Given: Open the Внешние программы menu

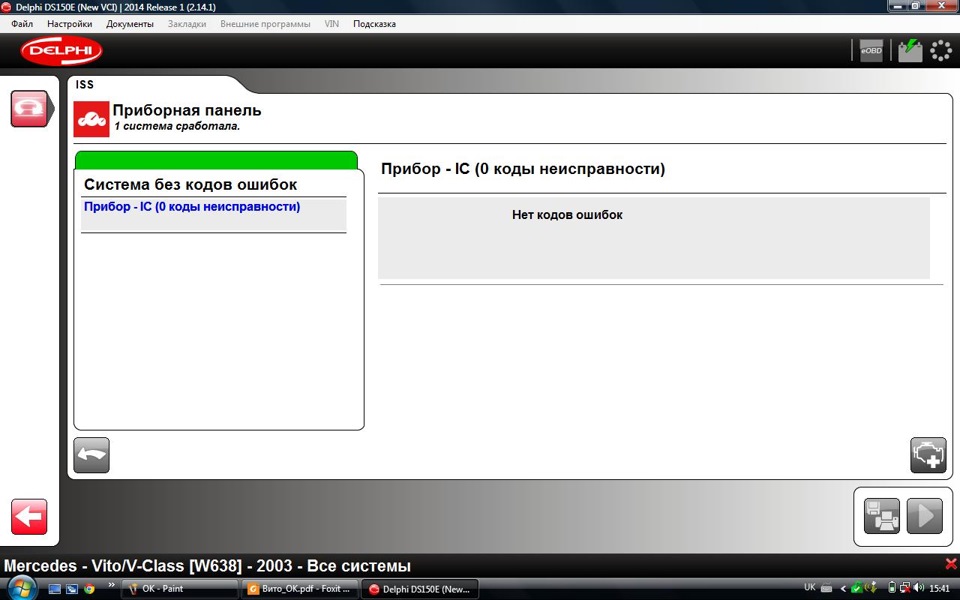Looking at the screenshot, I should coord(265,24).
